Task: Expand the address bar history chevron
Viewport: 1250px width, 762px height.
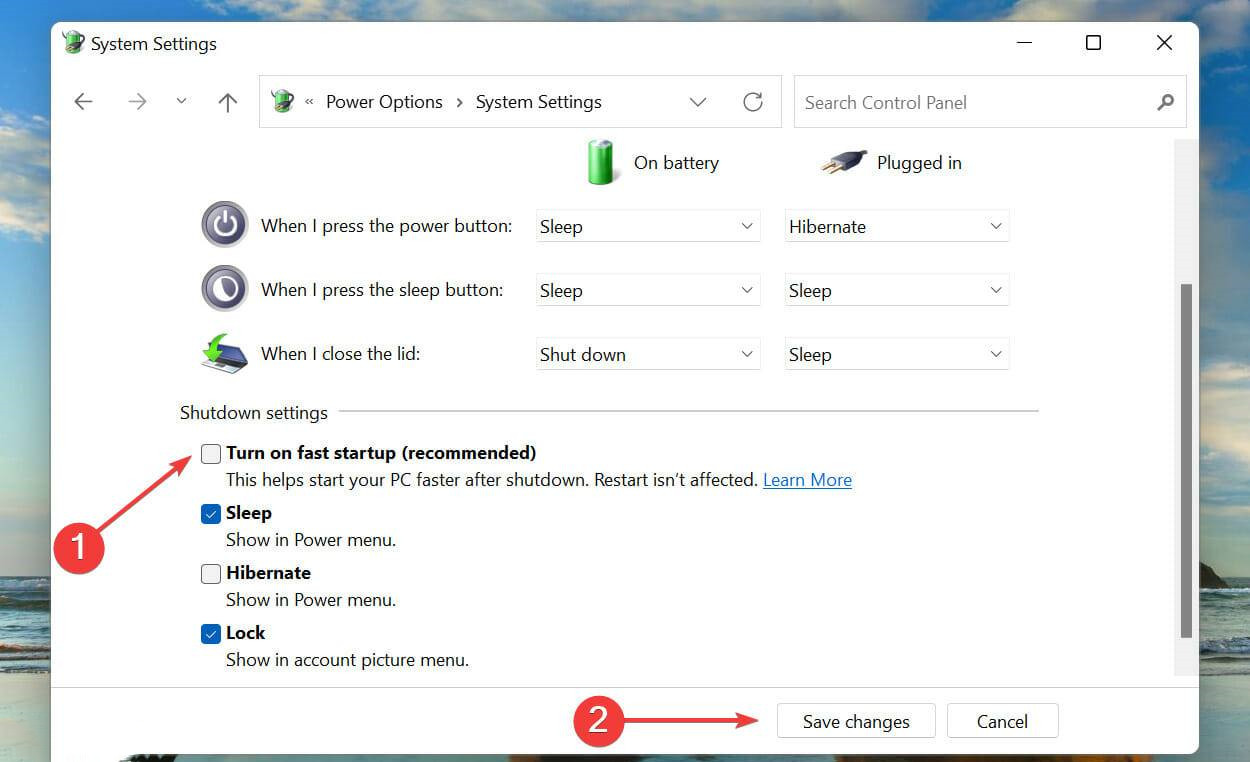Action: [x=698, y=101]
